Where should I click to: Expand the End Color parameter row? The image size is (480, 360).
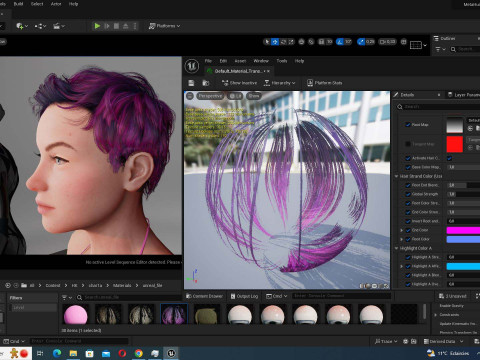(402, 230)
